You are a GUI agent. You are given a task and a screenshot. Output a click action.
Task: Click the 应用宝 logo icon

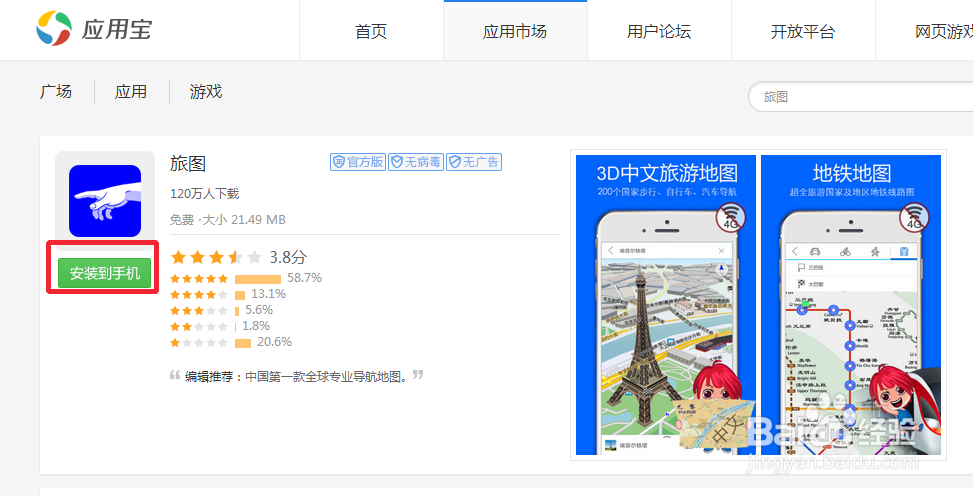tap(54, 29)
